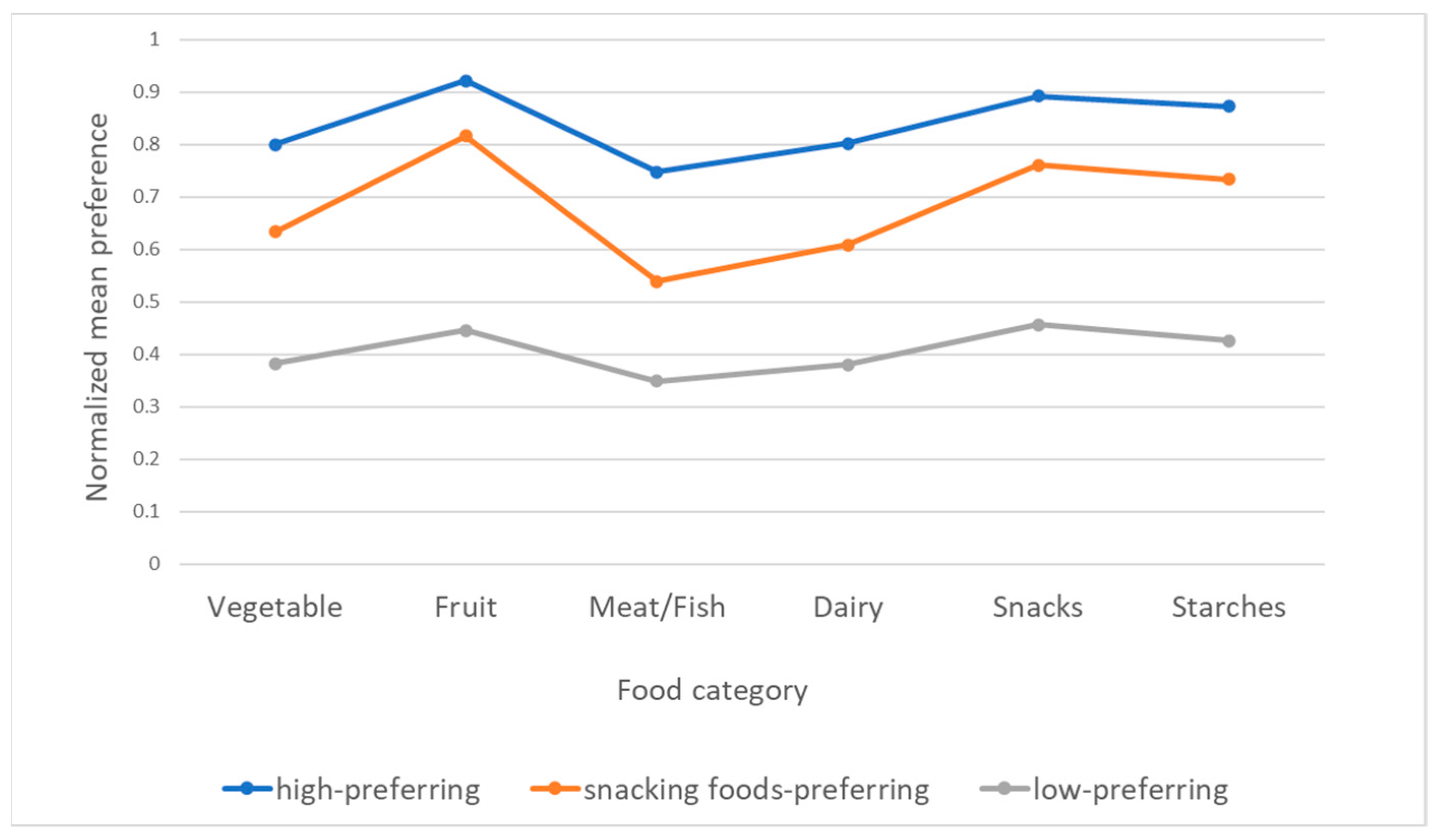The width and height of the screenshot is (1440, 840).
Task: Click the blue data point above Meat/Fish
Action: 657,172
